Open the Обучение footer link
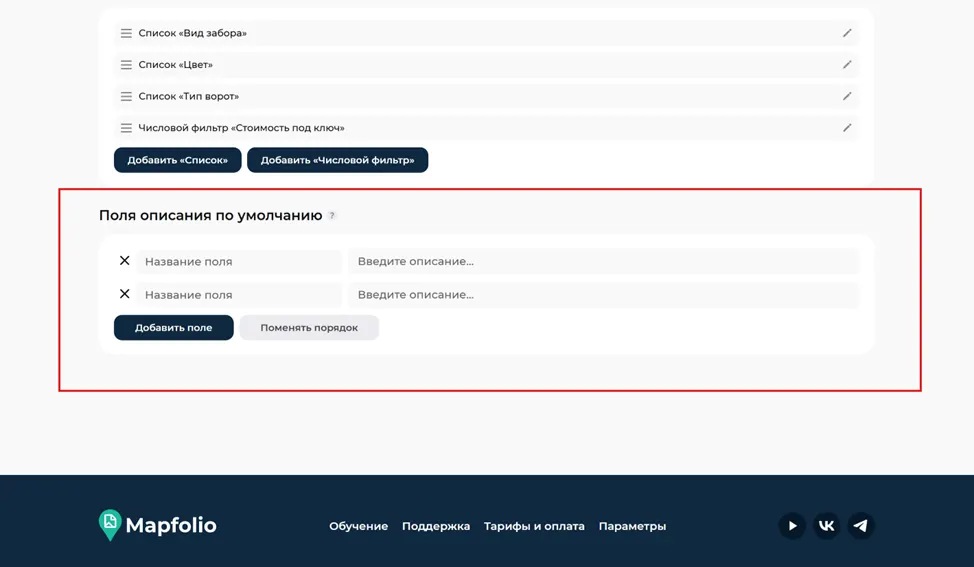 (x=358, y=526)
